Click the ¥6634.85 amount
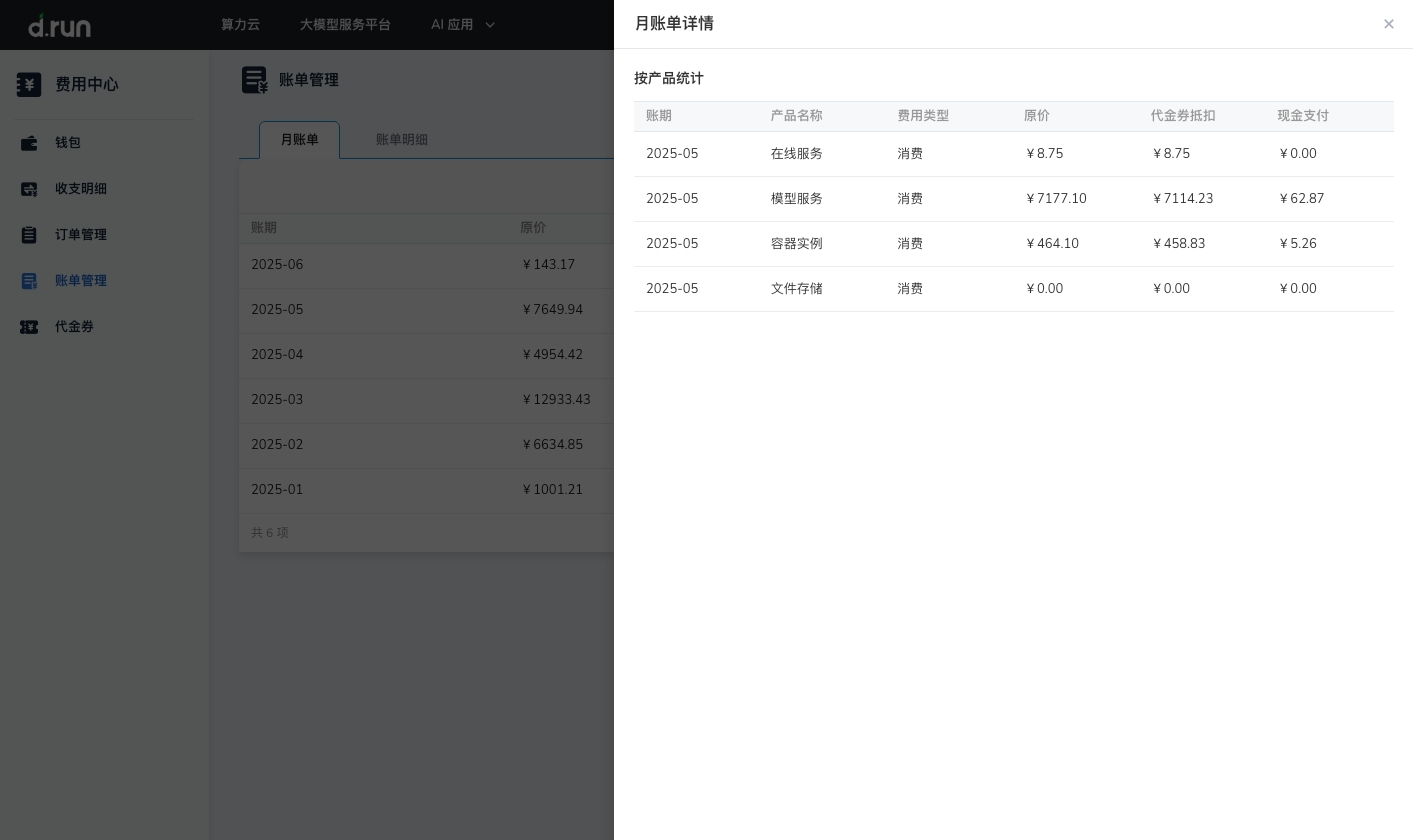Image resolution: width=1413 pixels, height=840 pixels. tap(551, 445)
